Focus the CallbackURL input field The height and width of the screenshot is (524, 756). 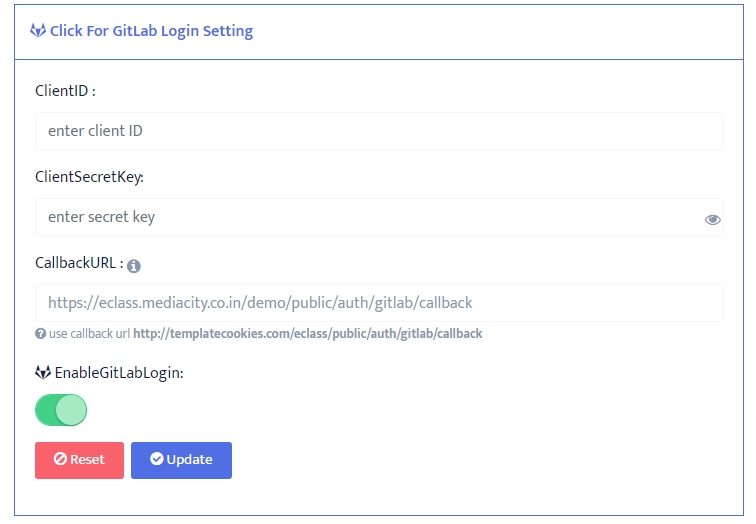pos(378,303)
